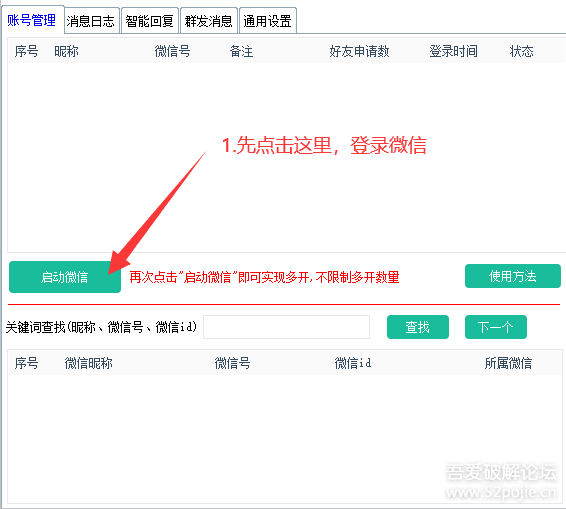Click the 微信号 header in contacts table
Image resolution: width=566 pixels, height=509 pixels.
tap(232, 363)
